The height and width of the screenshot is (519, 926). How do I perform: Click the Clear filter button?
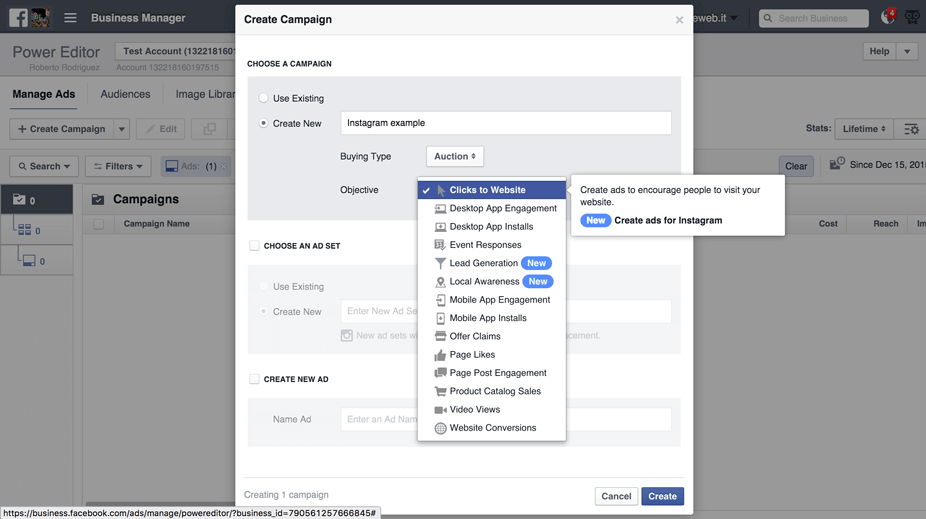[796, 167]
